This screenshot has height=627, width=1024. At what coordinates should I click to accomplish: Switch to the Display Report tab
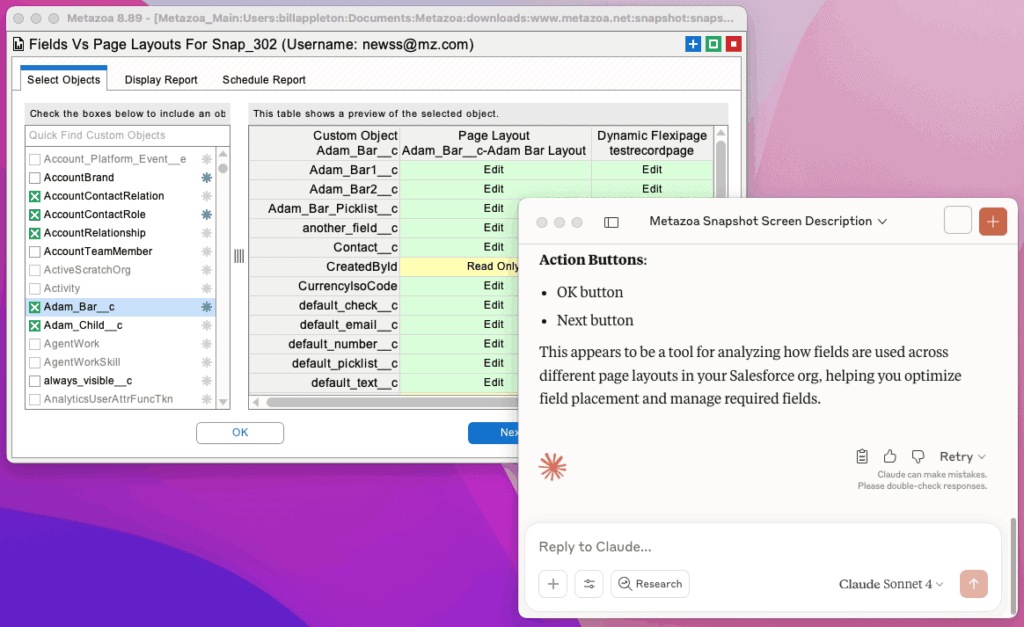[161, 80]
